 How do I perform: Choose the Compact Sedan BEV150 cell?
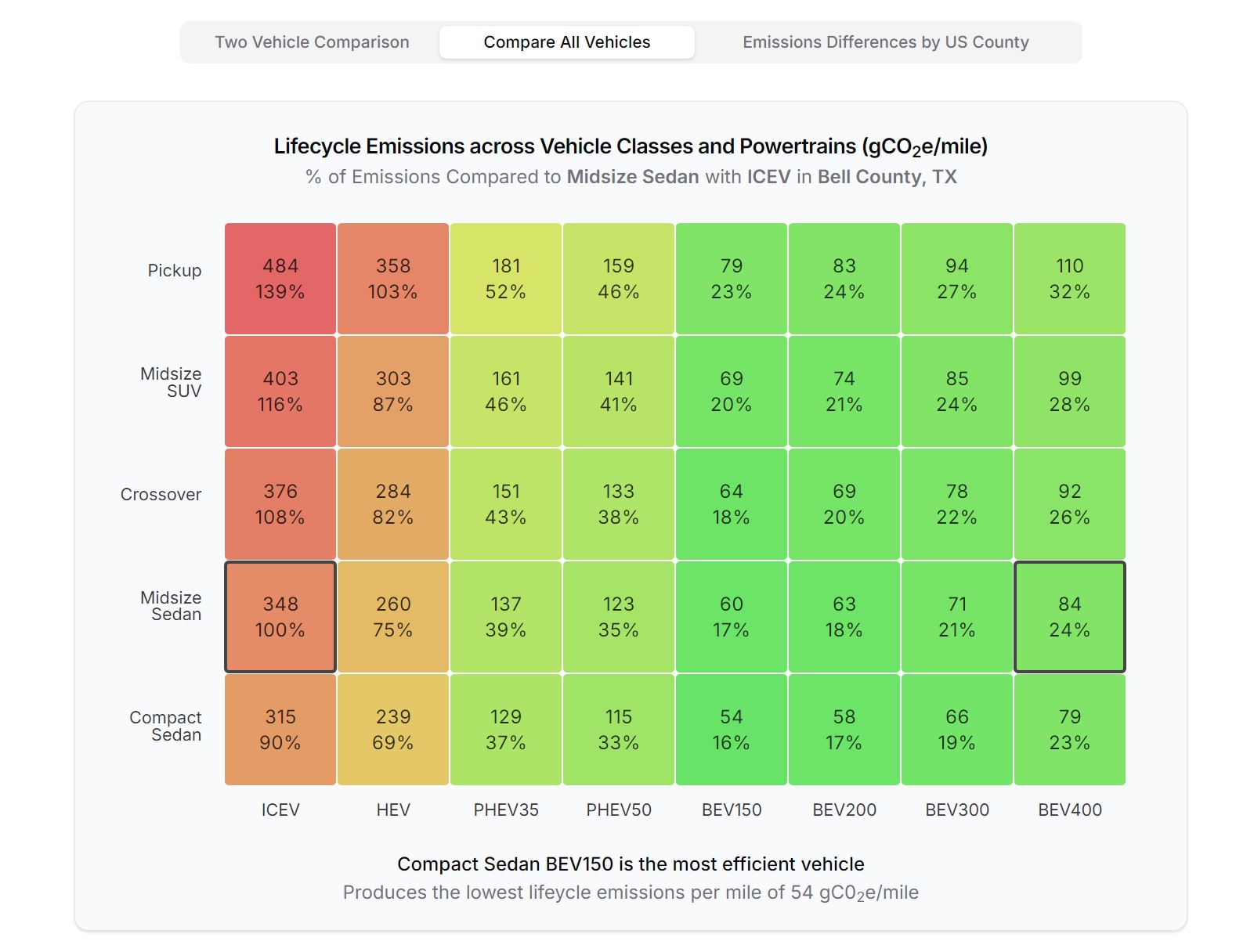[732, 730]
